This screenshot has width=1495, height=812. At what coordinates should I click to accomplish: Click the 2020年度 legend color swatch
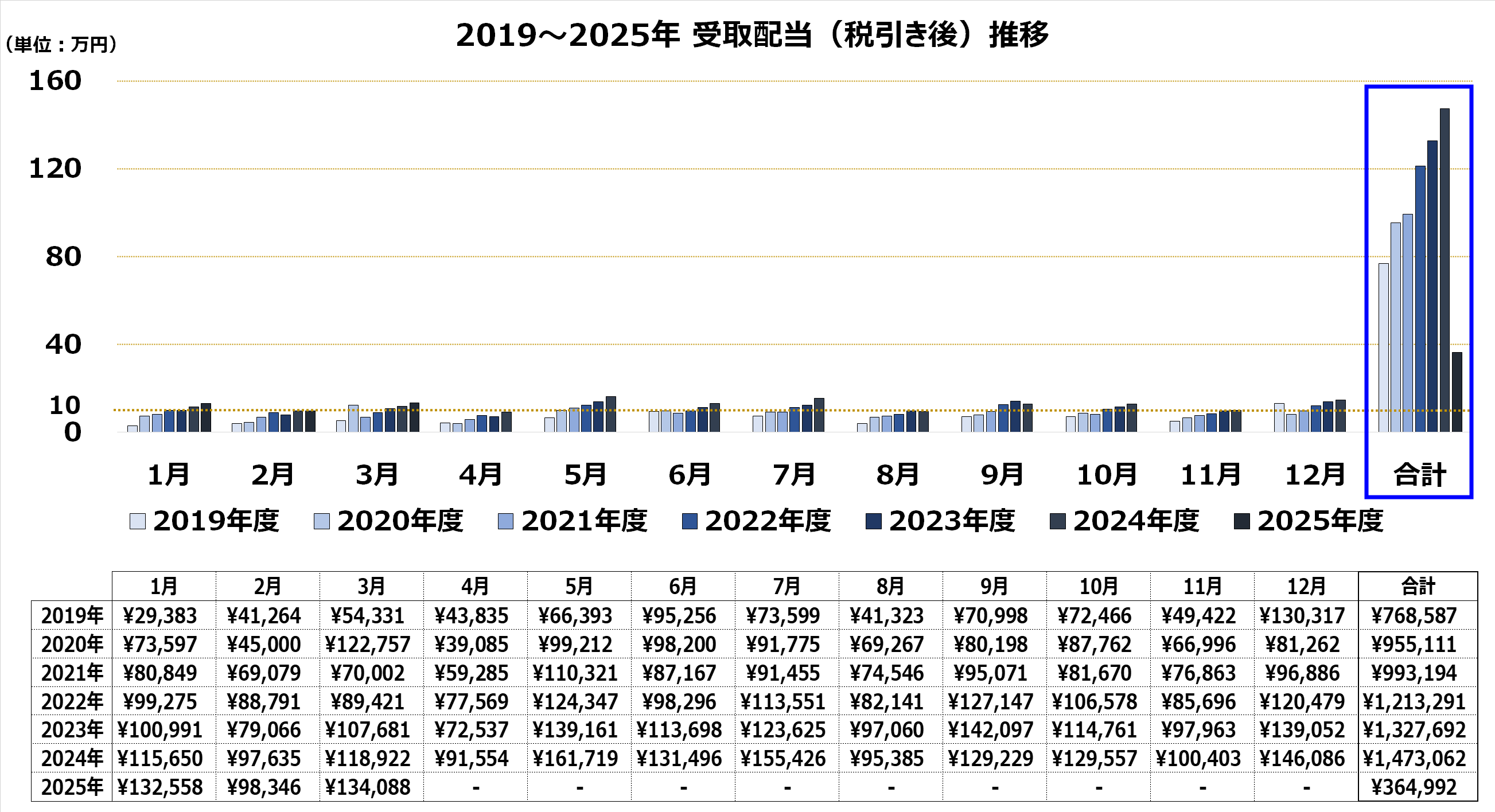(x=321, y=521)
